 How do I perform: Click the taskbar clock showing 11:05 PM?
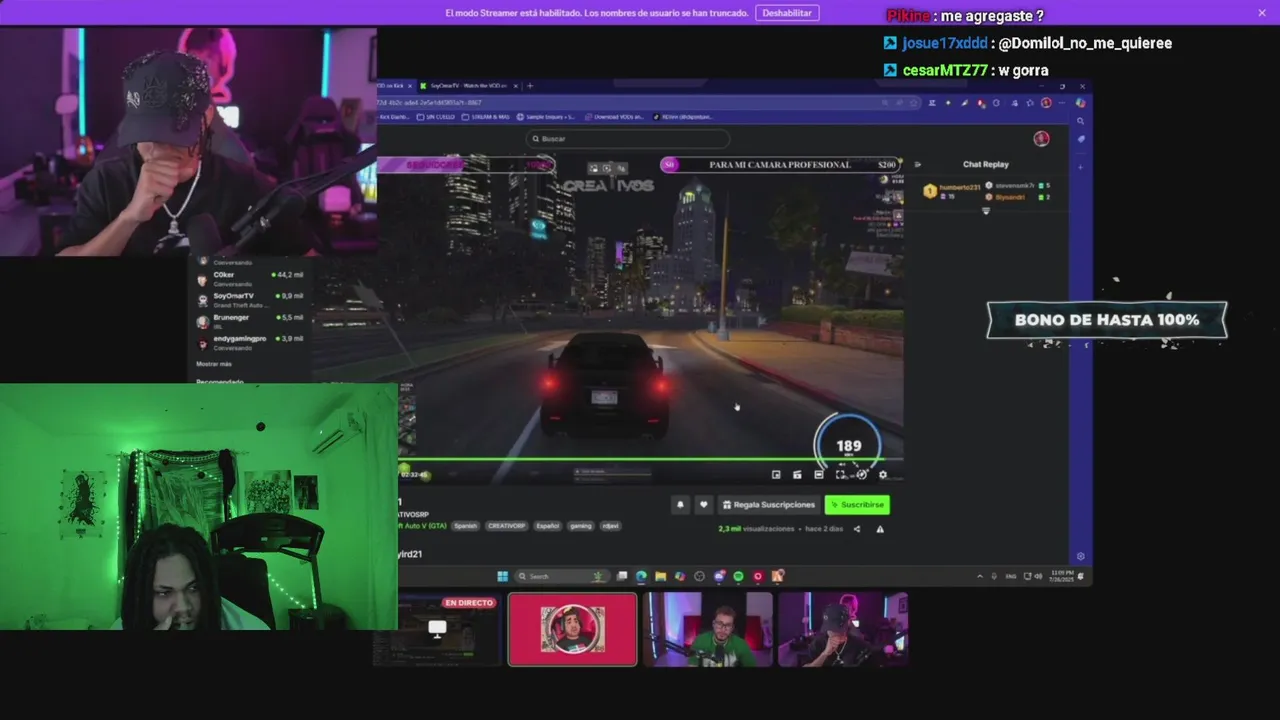[x=1060, y=576]
